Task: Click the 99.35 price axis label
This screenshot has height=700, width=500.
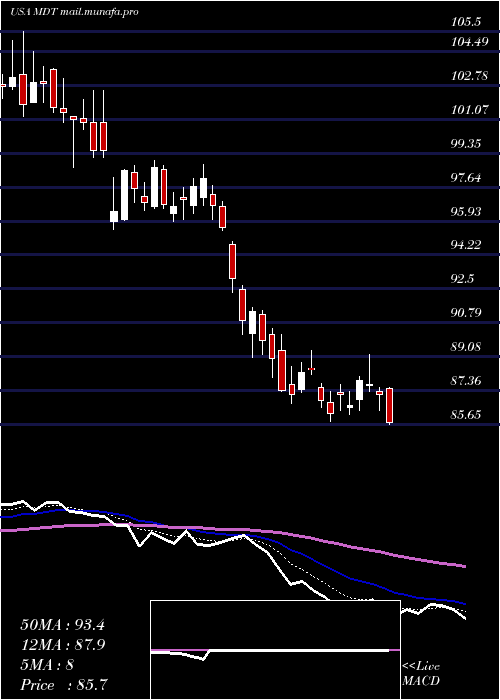Action: [467, 144]
